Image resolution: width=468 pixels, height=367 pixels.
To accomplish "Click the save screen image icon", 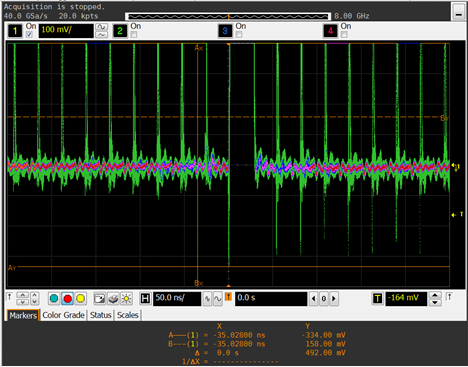I will pos(100,298).
